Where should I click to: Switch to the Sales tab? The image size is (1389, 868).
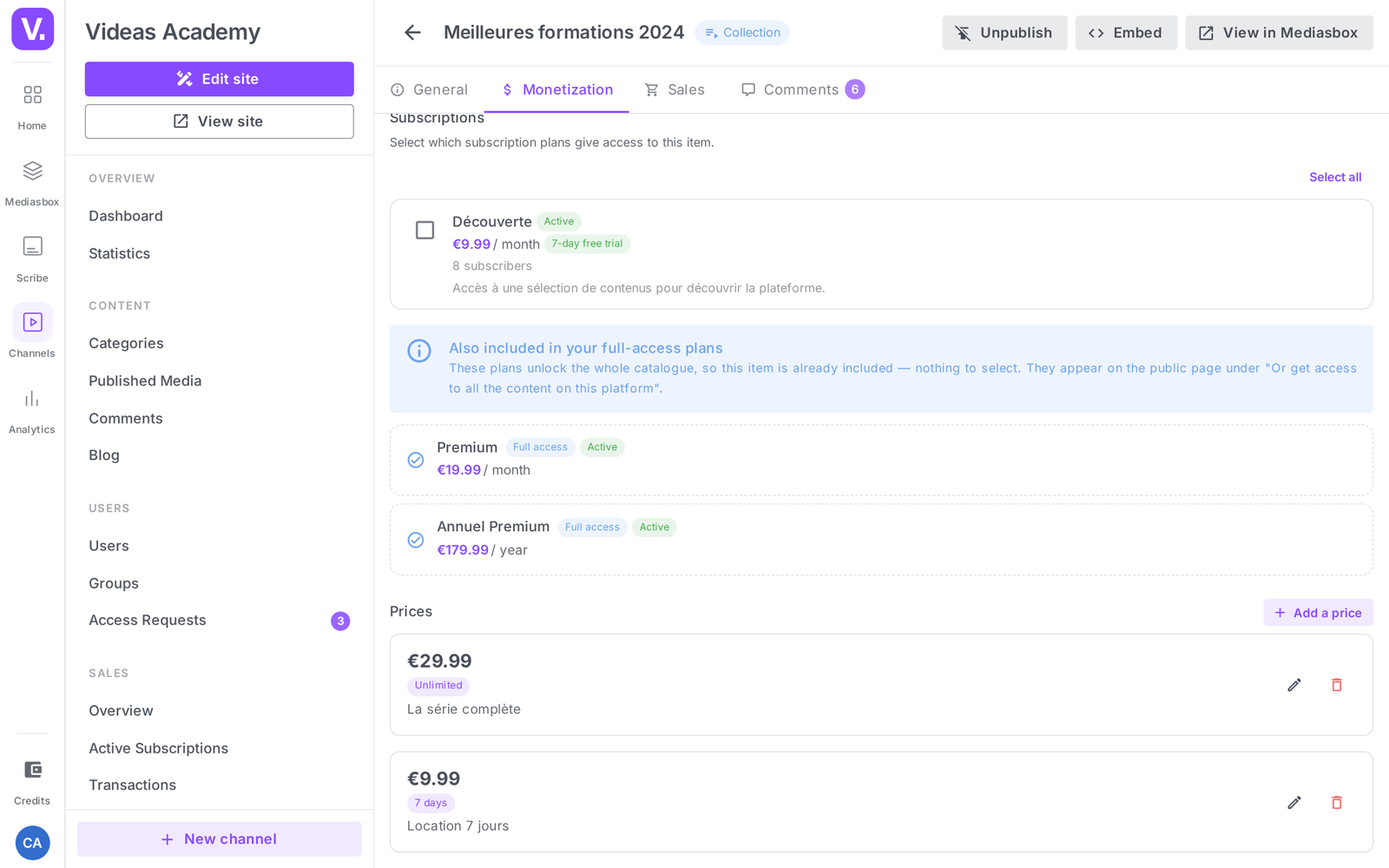click(x=675, y=89)
